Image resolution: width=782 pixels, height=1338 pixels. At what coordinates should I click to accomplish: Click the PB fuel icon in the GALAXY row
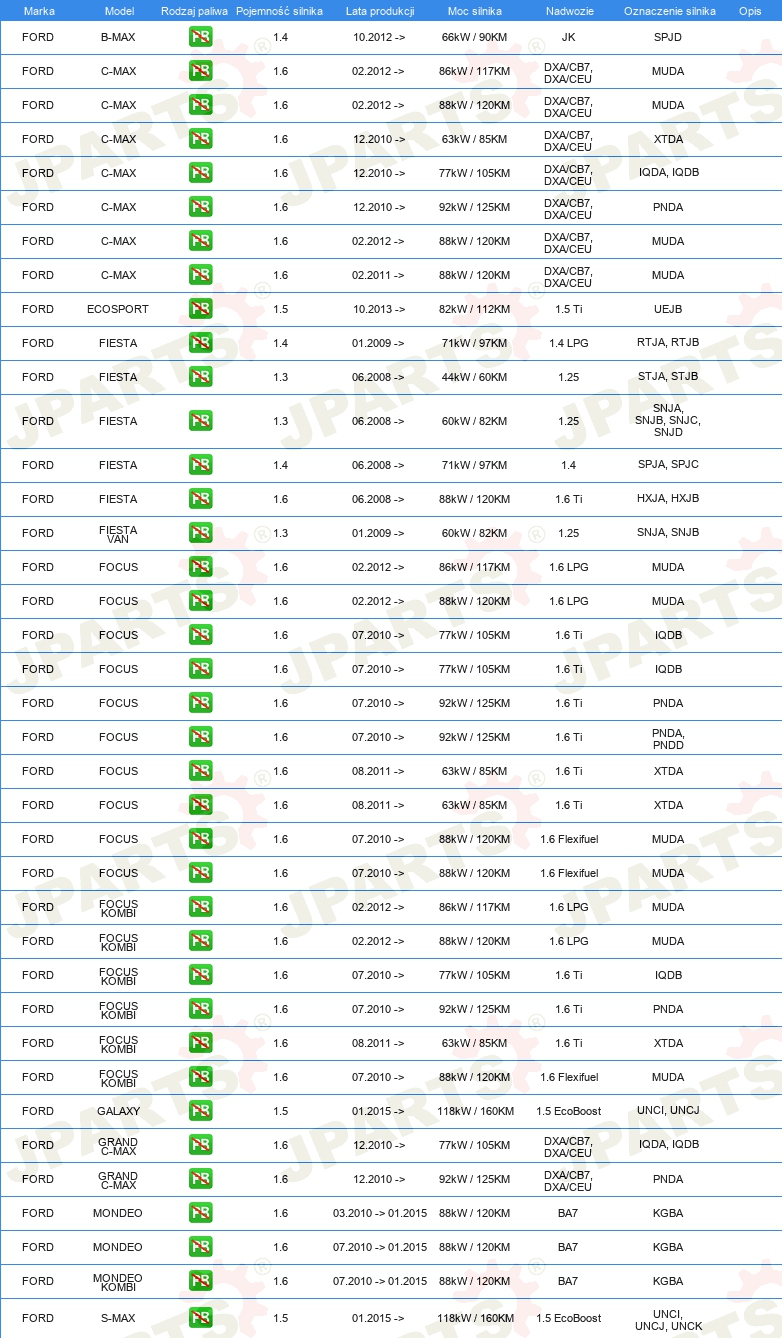(x=201, y=1111)
